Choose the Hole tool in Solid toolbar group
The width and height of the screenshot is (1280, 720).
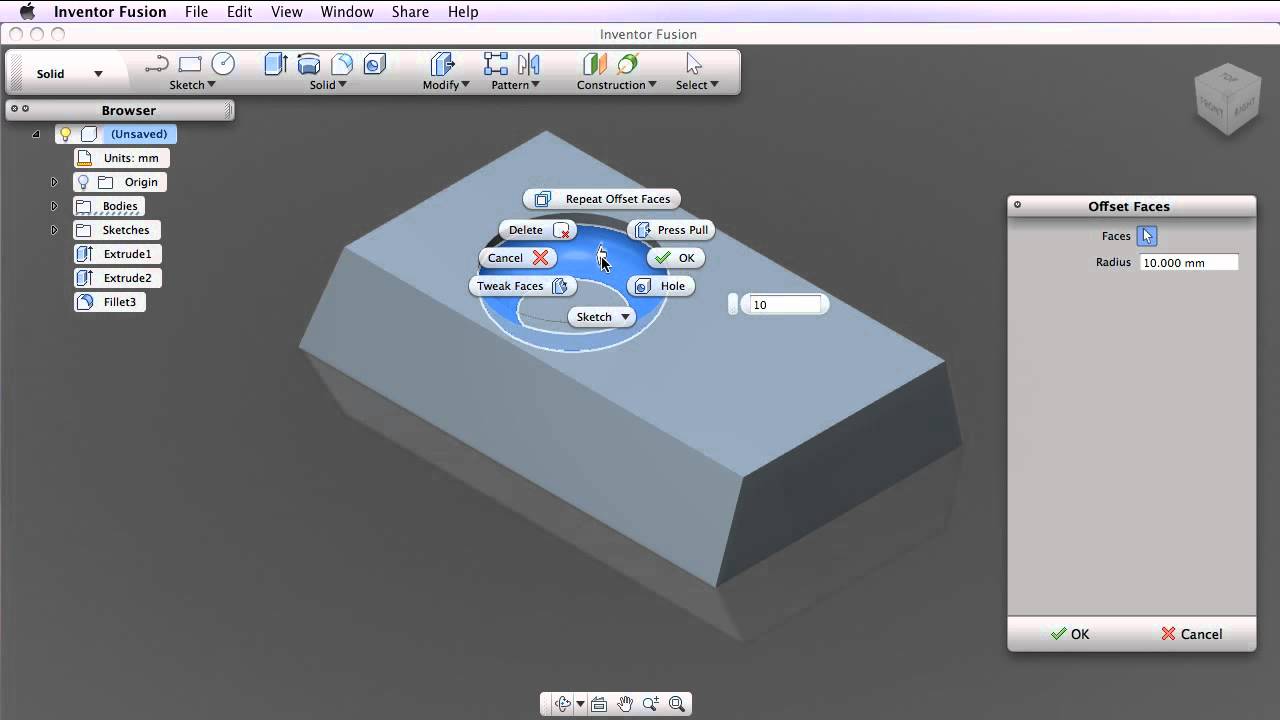pos(375,64)
